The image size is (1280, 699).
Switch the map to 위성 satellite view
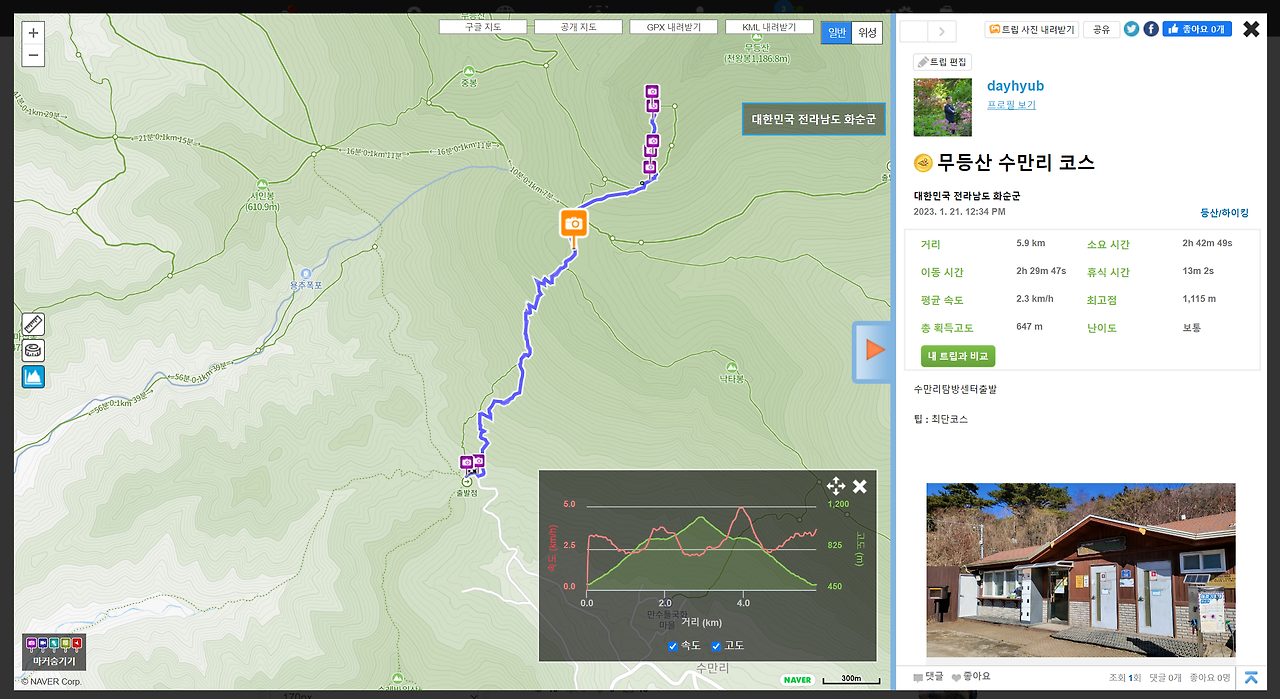click(867, 32)
